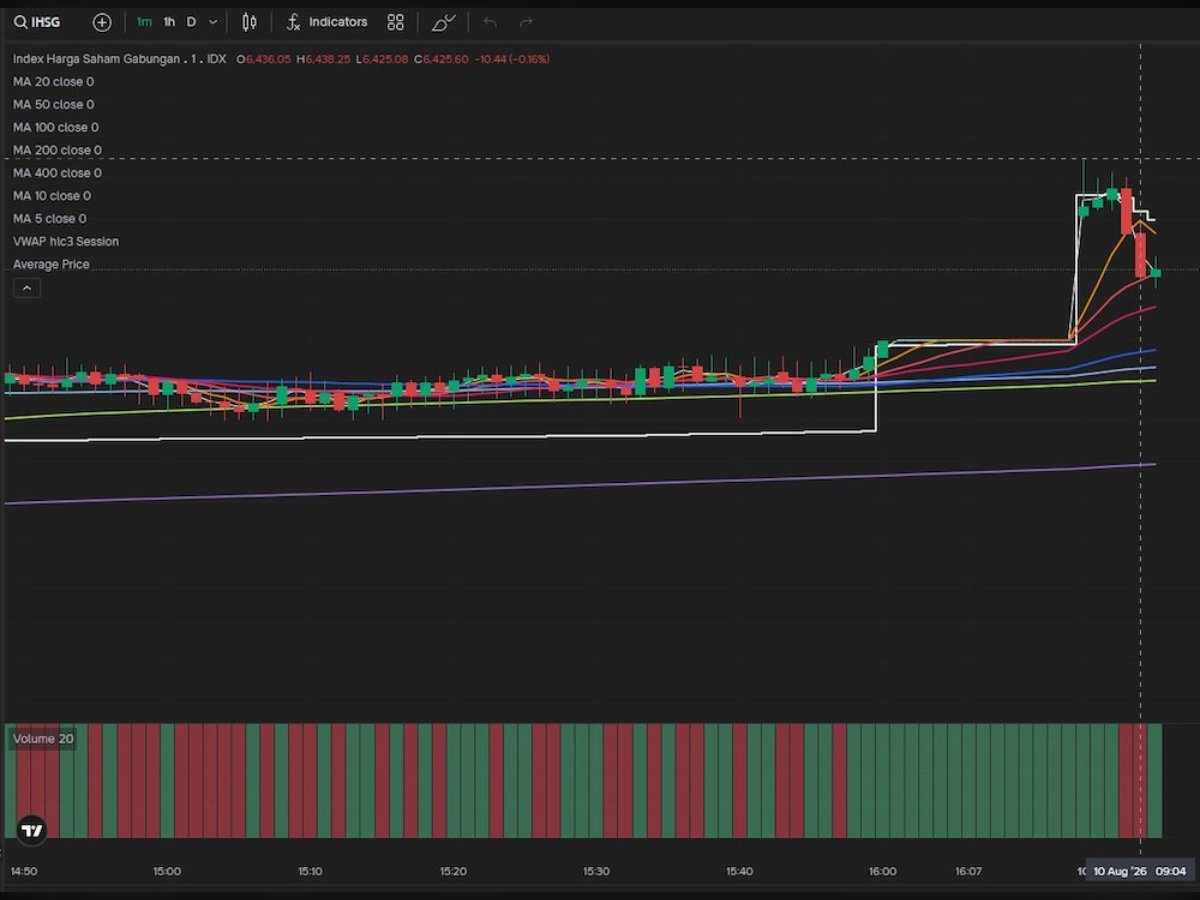Click the 15:30 time axis label

(x=596, y=872)
